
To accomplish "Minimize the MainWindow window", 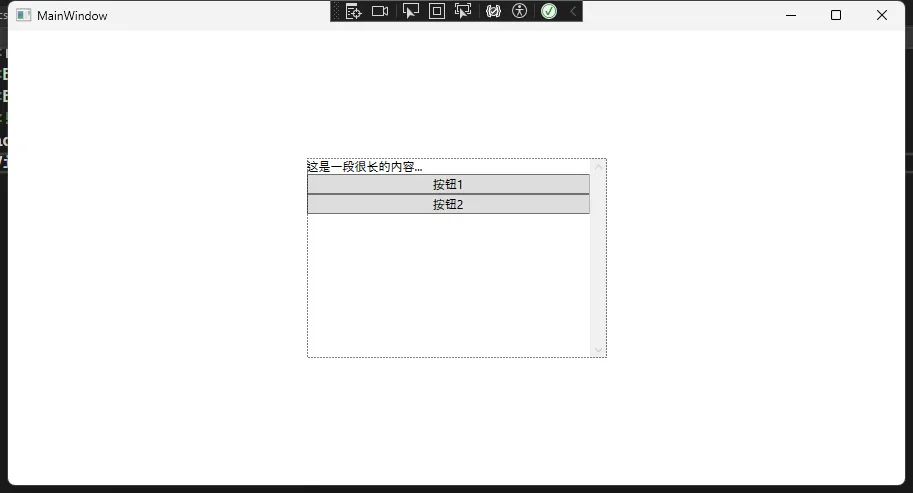I will pos(790,15).
